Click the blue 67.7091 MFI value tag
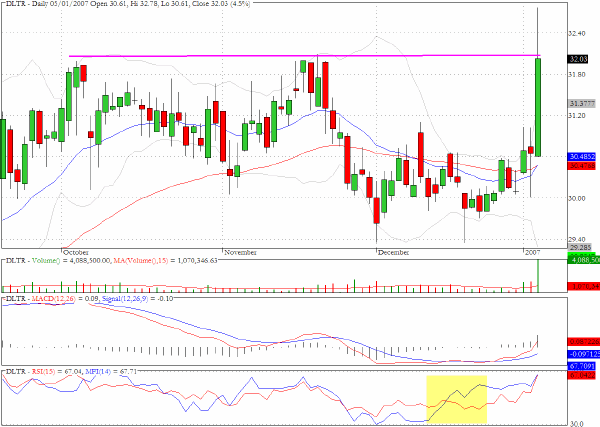 pos(582,367)
